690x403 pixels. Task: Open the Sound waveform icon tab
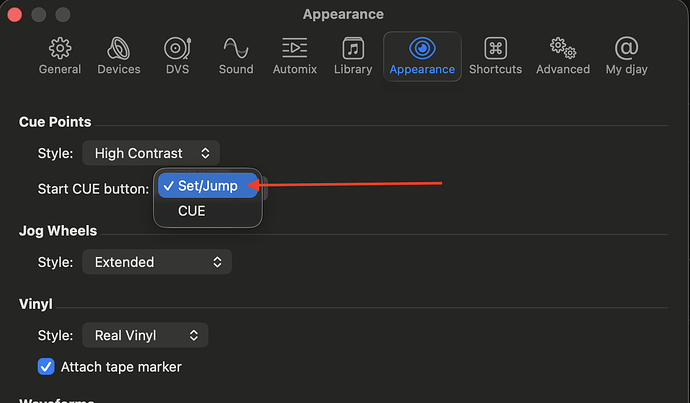236,48
